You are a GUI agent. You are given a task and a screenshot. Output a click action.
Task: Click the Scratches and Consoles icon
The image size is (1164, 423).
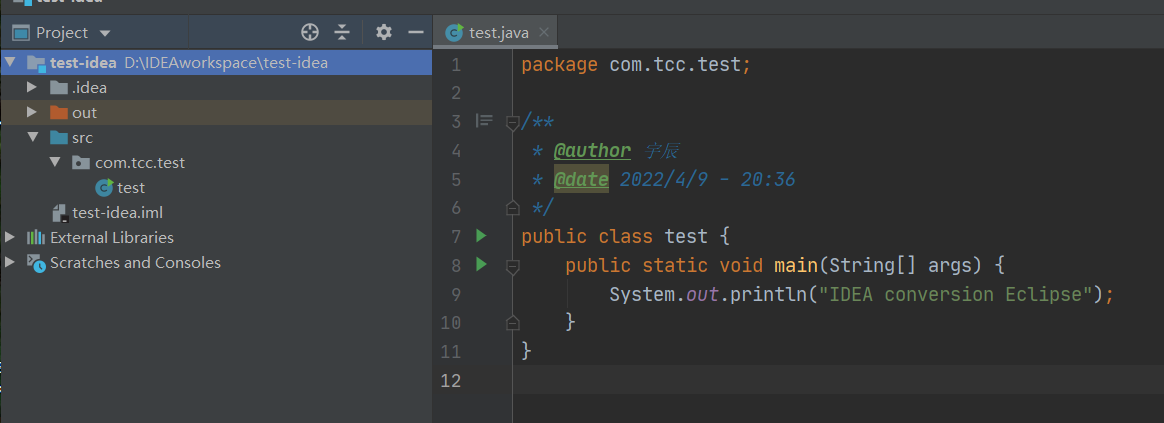click(x=36, y=263)
